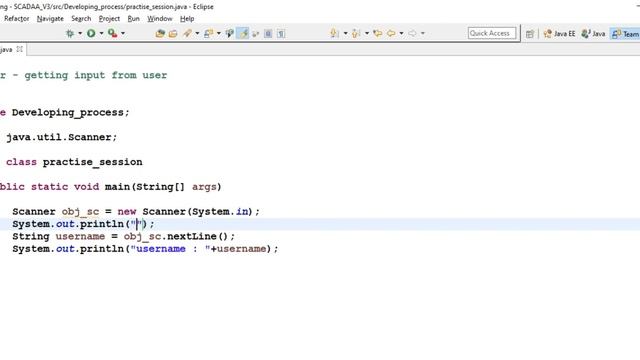Click 'obj_sc.nextLine();' in the code

point(180,237)
